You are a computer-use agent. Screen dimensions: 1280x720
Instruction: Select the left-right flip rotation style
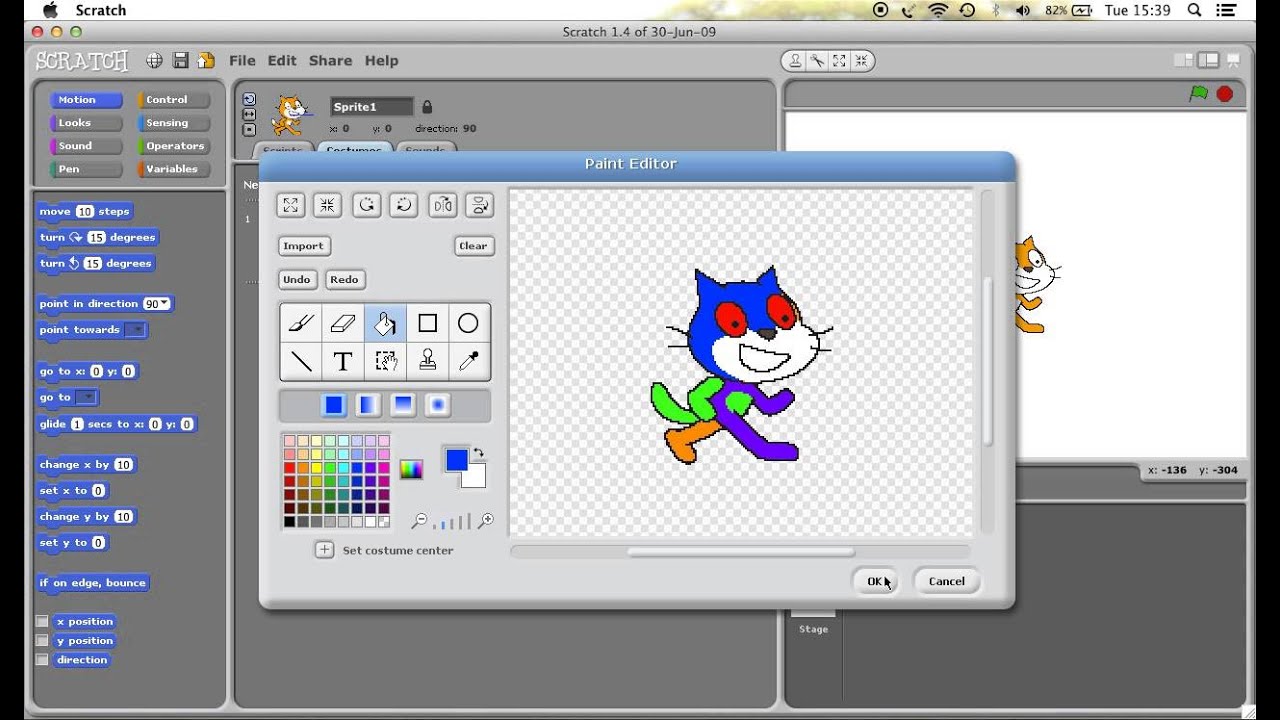pos(249,114)
